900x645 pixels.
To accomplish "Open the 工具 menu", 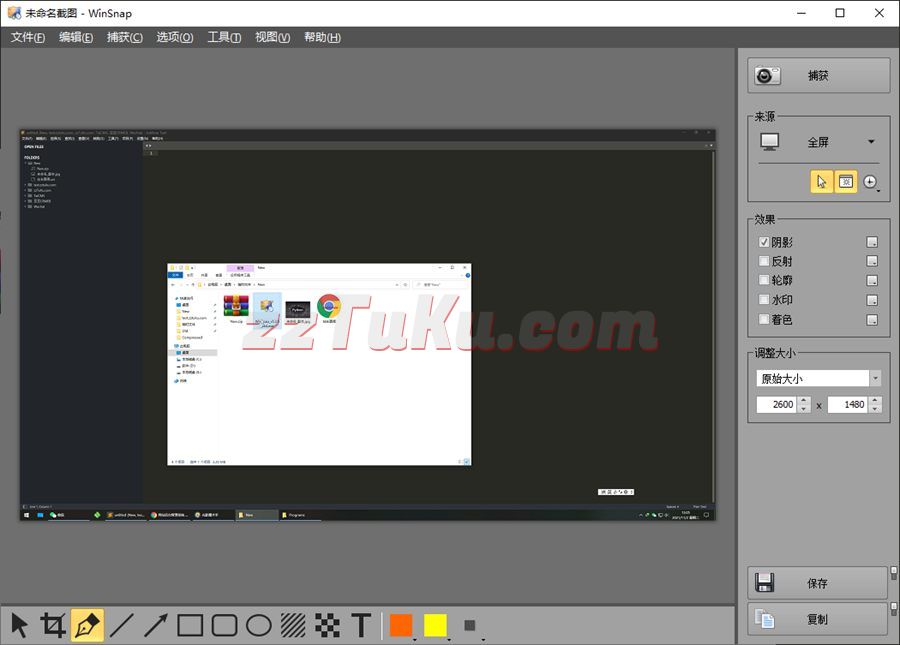I will click(x=223, y=37).
